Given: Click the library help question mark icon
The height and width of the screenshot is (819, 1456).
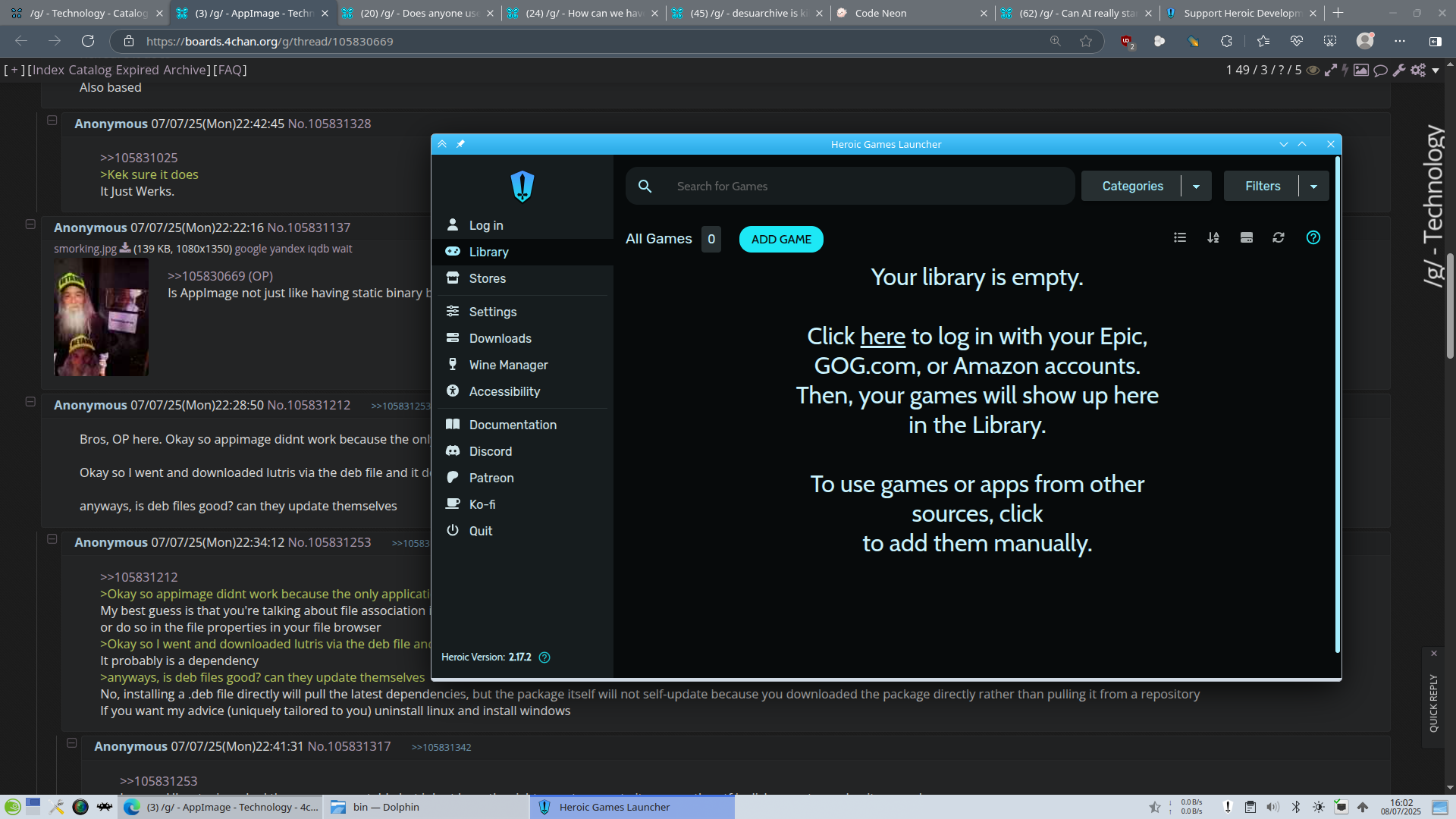Looking at the screenshot, I should (x=1313, y=238).
